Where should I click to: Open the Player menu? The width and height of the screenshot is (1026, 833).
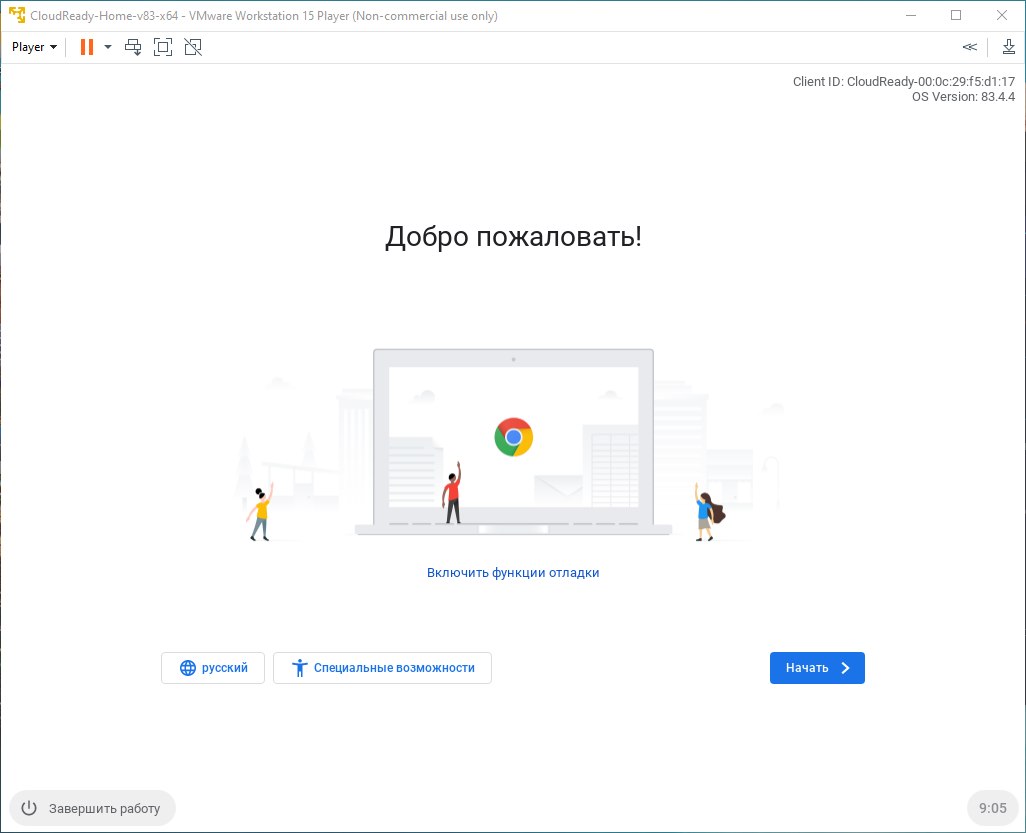tap(34, 47)
